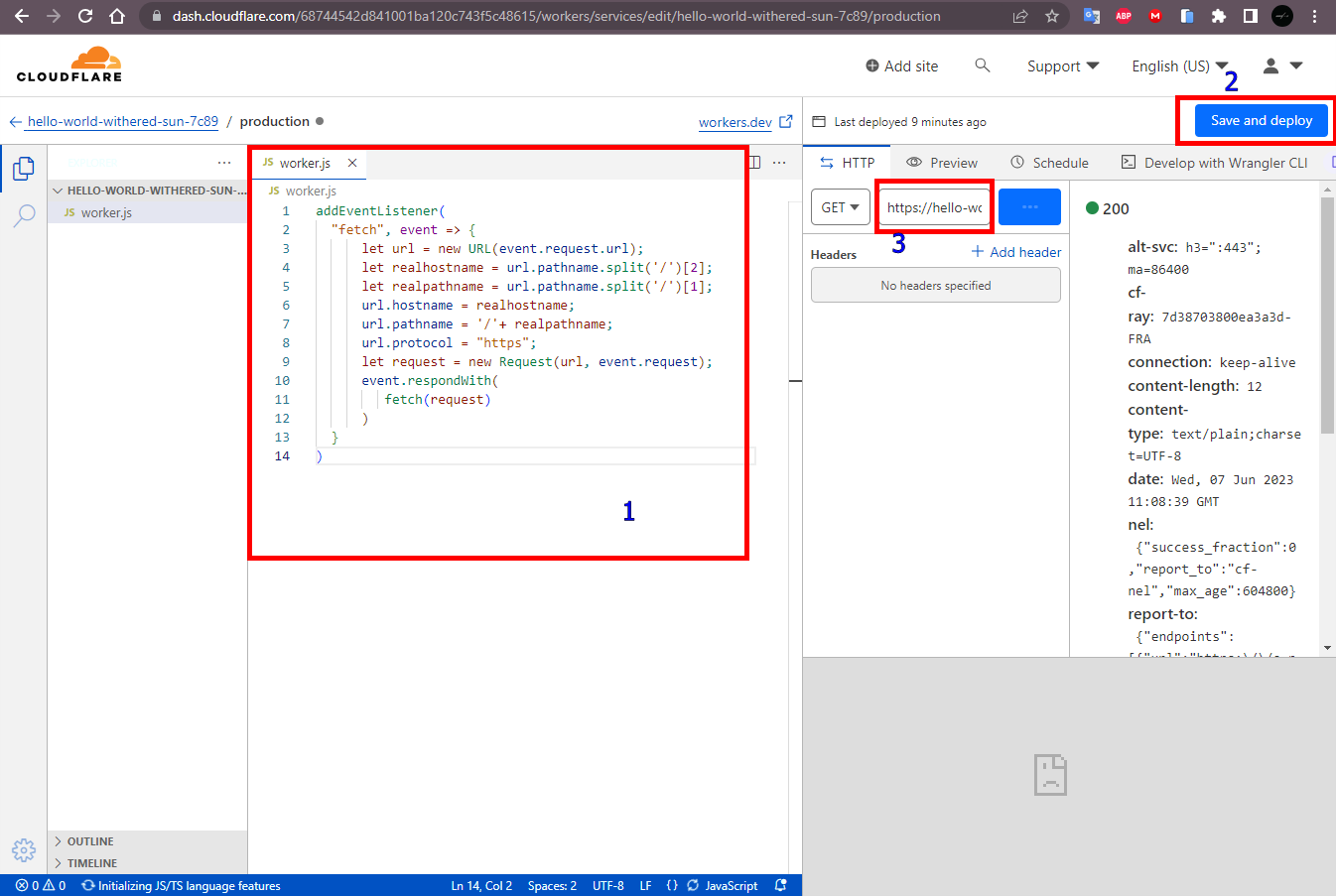
Task: Open the Google Translate extension icon
Action: pos(1092,16)
